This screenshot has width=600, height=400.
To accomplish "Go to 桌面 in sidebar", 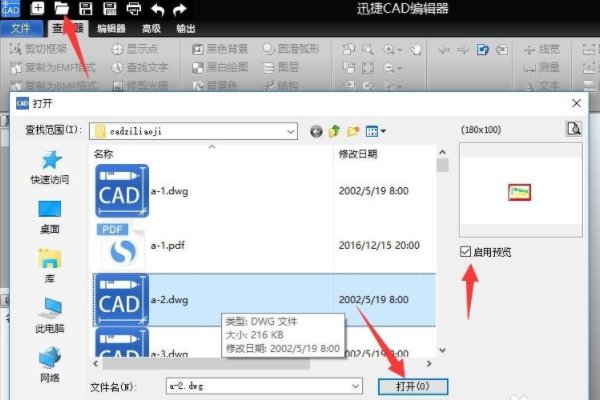I will coord(50,217).
